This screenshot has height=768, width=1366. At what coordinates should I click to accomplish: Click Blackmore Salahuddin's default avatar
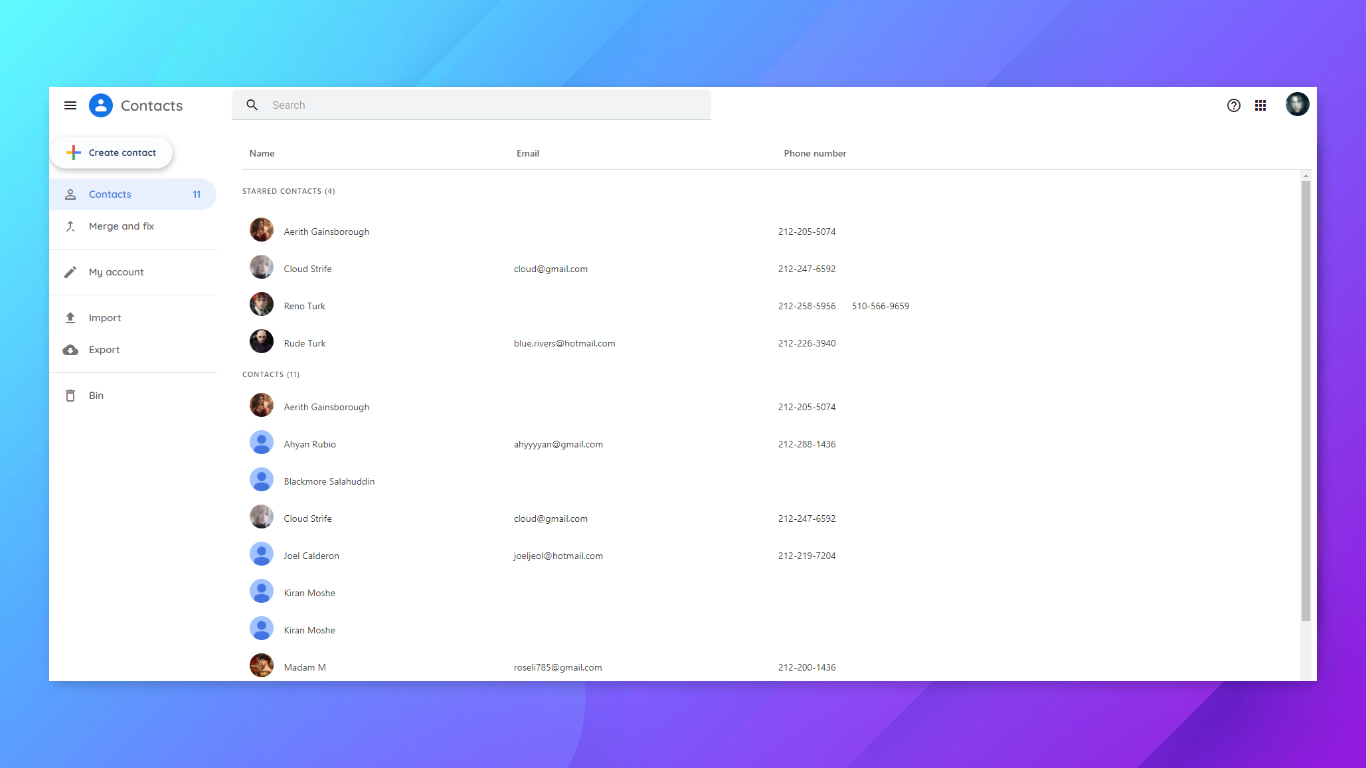click(261, 479)
